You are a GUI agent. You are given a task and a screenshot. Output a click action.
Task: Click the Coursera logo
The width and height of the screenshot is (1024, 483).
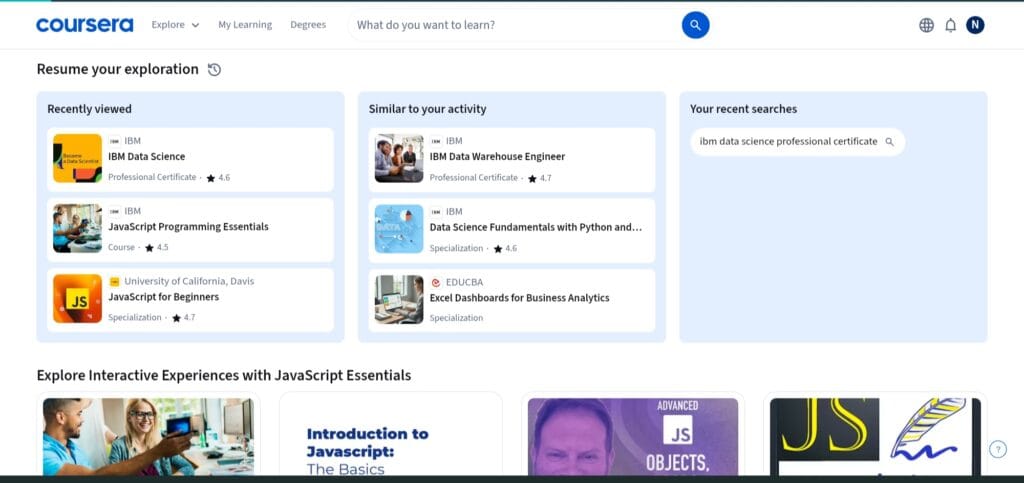84,25
